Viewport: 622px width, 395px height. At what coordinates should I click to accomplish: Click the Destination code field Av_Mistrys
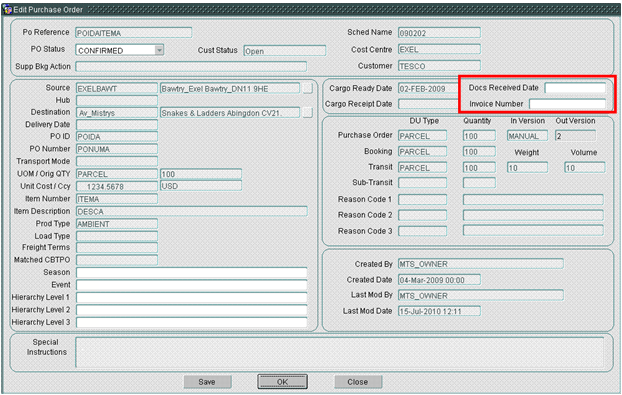[117, 113]
